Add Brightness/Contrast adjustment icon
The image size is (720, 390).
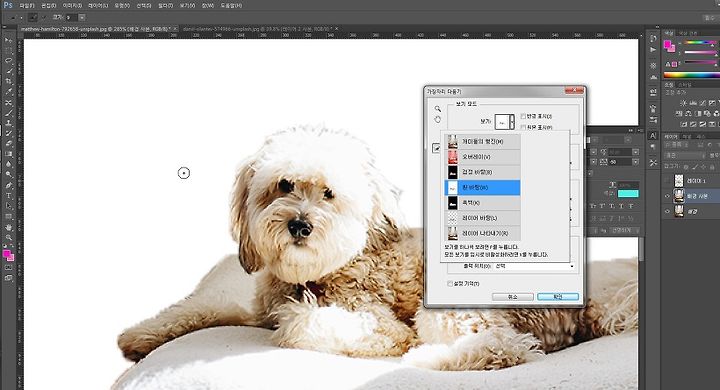(x=683, y=103)
